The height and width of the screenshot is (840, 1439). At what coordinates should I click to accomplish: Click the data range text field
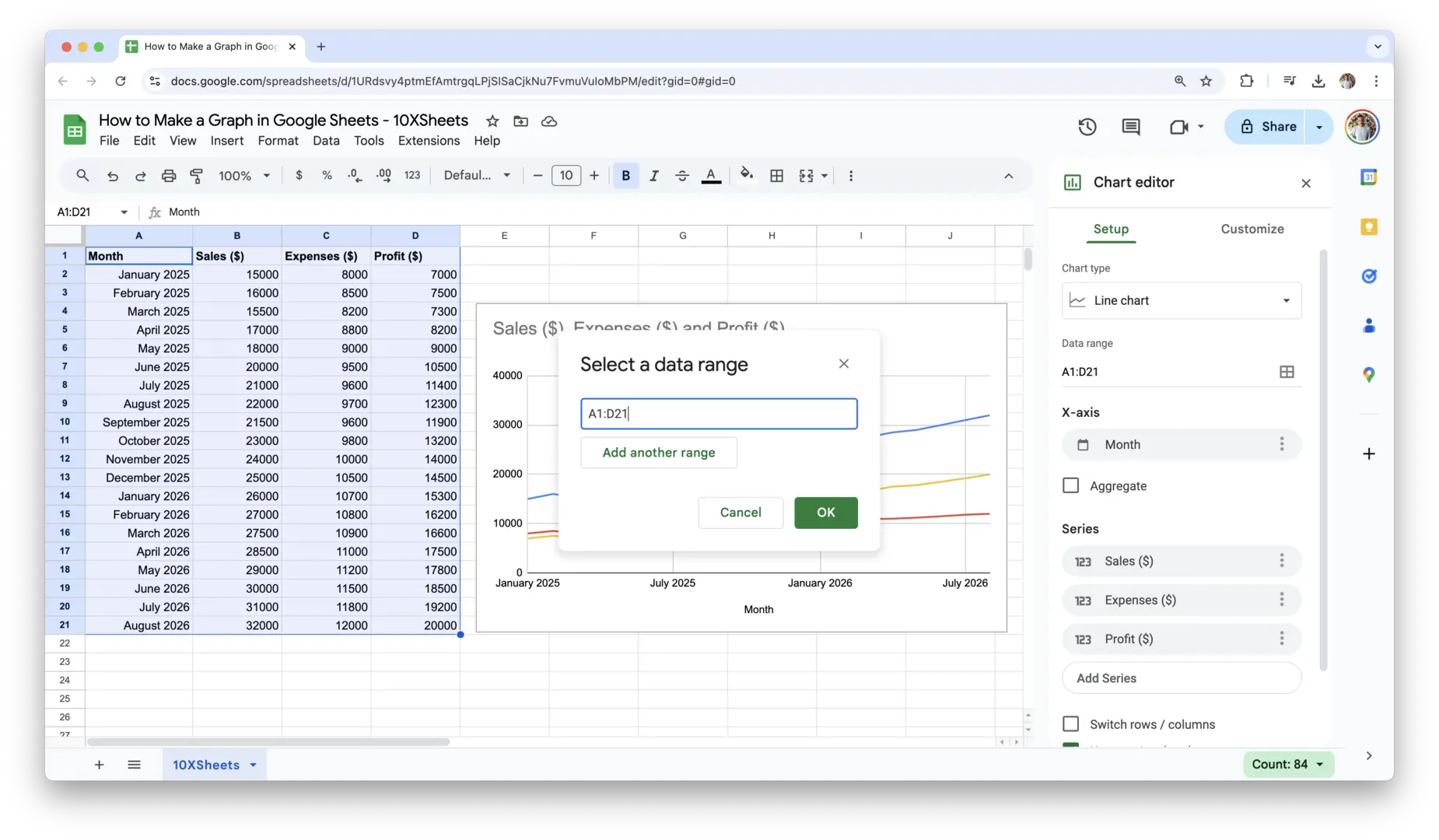click(718, 414)
